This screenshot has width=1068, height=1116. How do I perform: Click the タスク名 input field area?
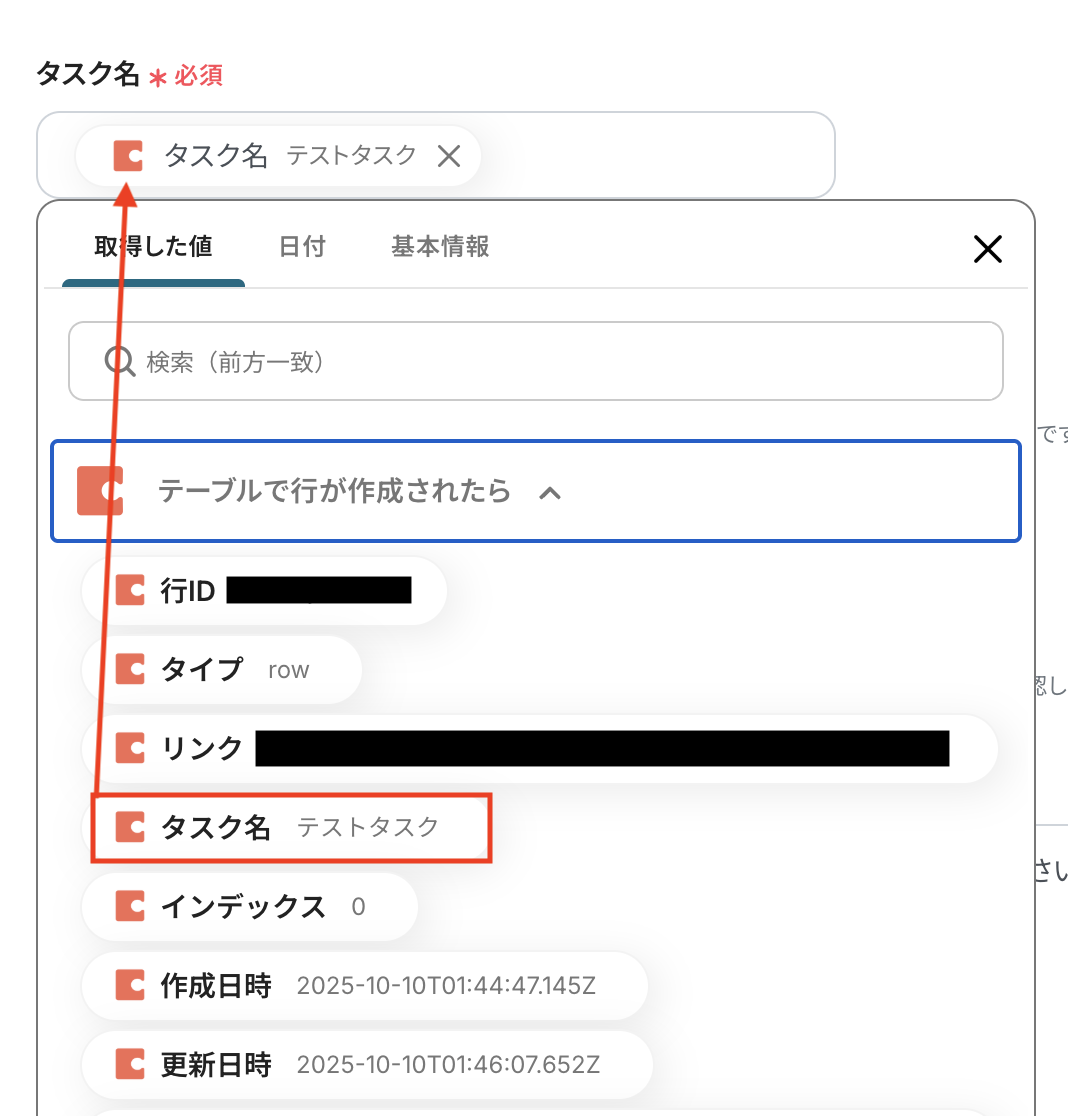pyautogui.click(x=435, y=155)
